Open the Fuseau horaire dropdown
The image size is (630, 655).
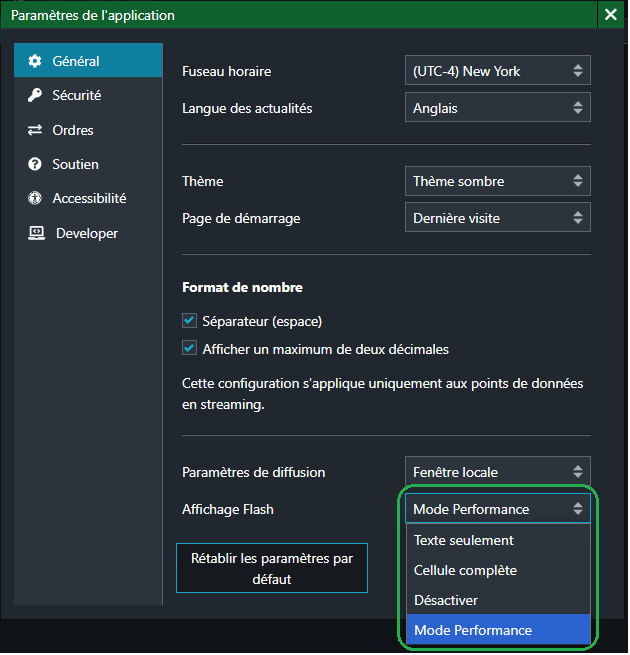coord(497,71)
